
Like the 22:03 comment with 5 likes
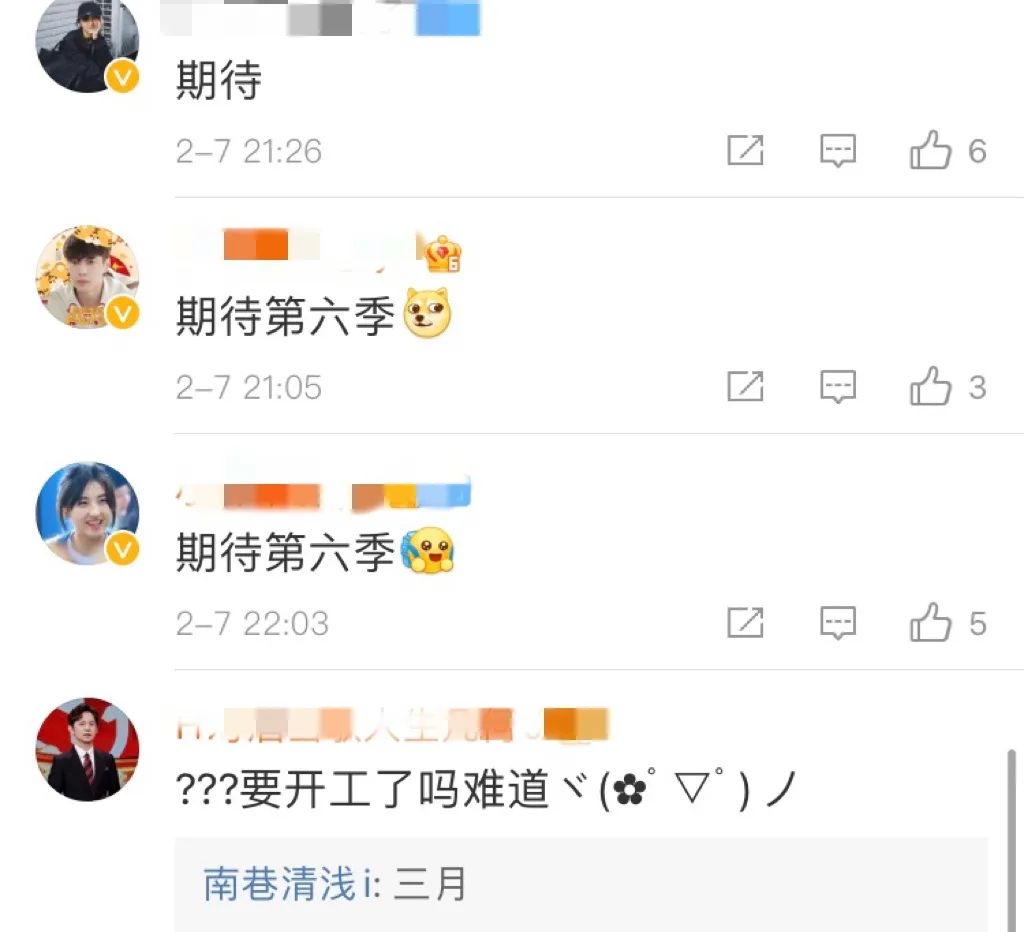(x=930, y=622)
